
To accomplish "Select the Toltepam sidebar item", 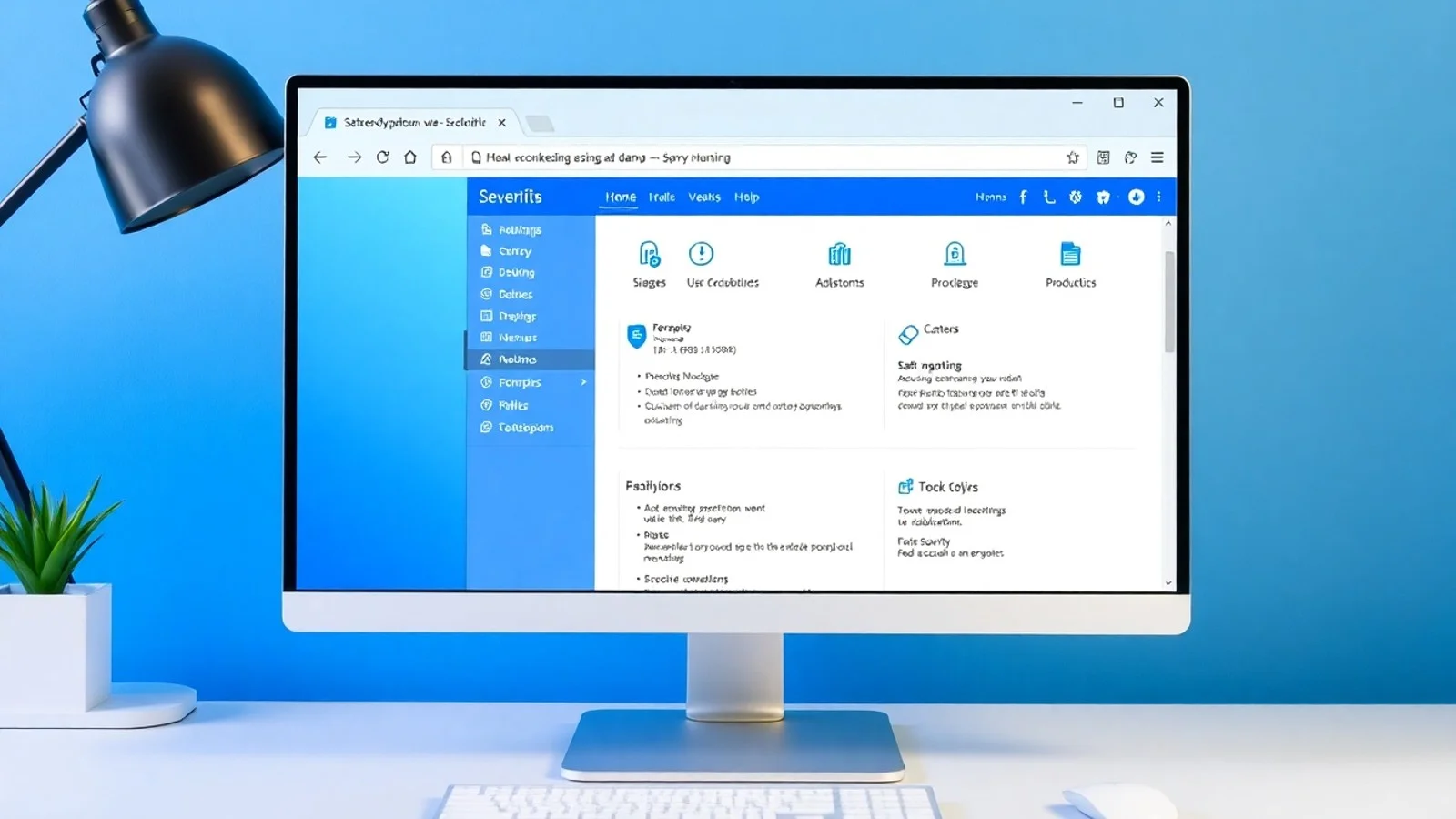I will (x=531, y=427).
